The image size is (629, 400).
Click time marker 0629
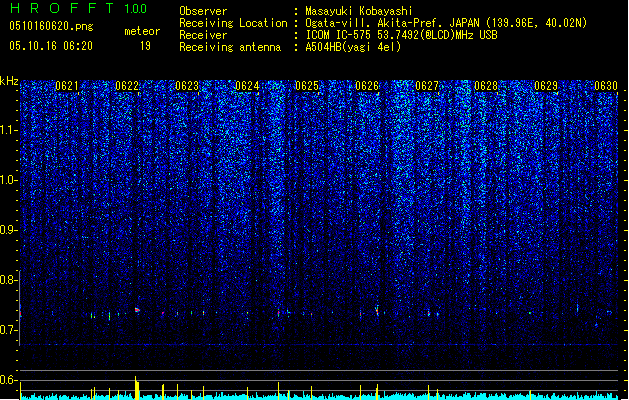point(546,86)
